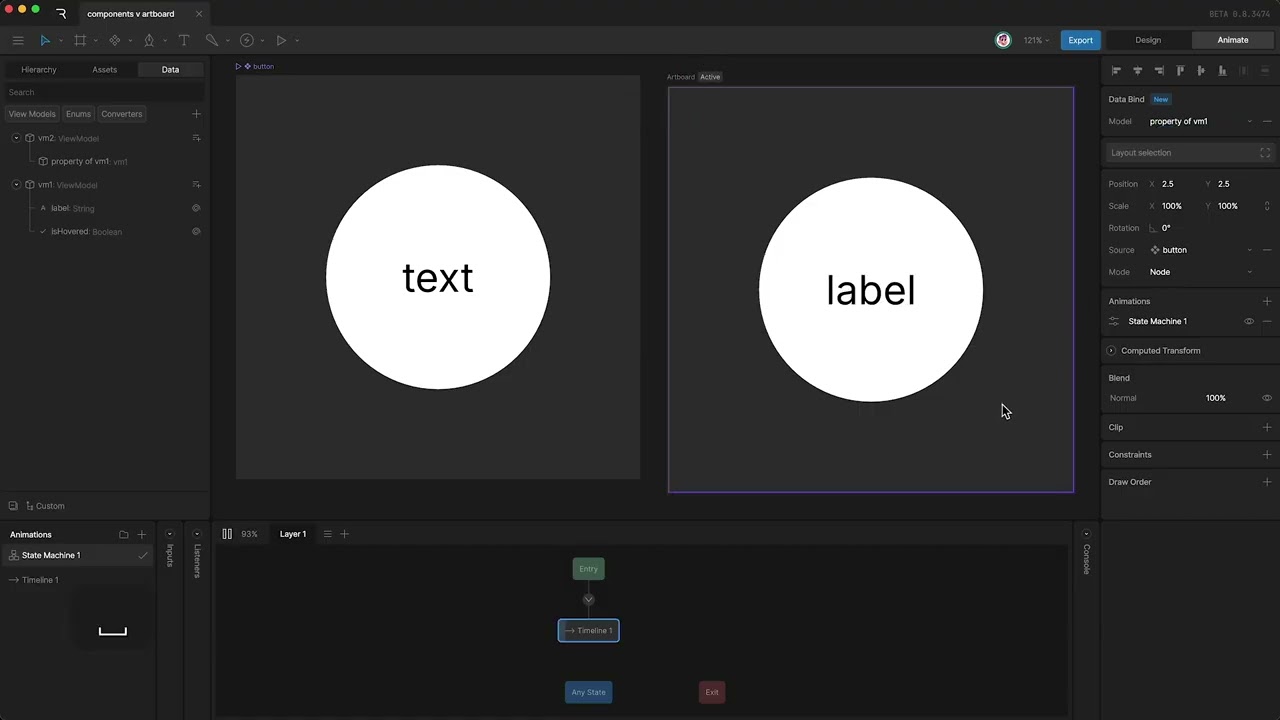Add a Clip with plus
Image resolution: width=1280 pixels, height=720 pixels.
pyautogui.click(x=1267, y=427)
